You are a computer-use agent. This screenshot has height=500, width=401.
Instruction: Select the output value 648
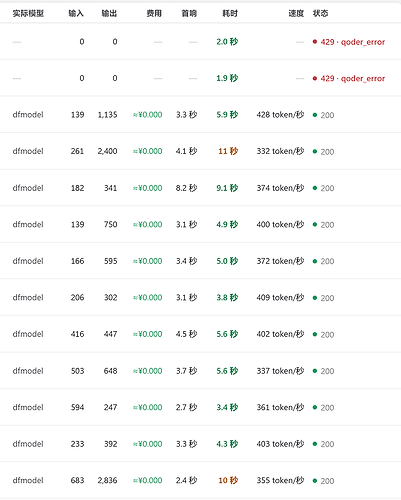click(111, 371)
